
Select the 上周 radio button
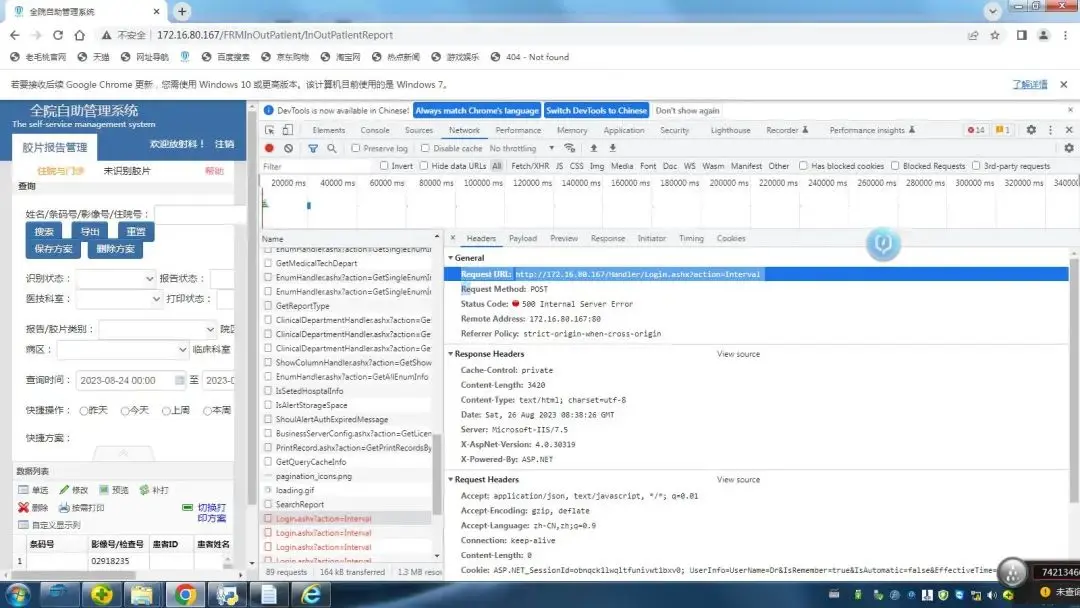click(166, 411)
